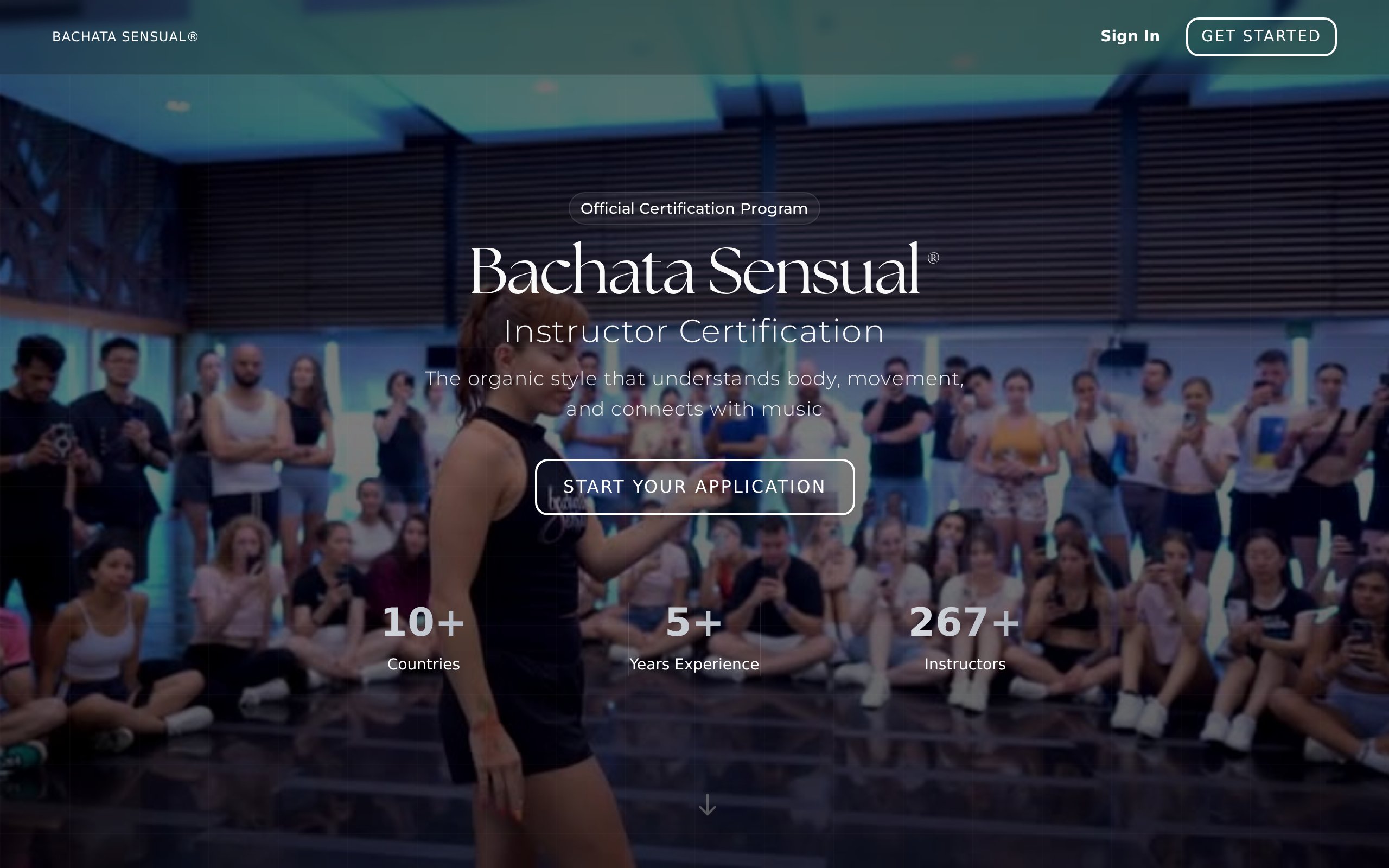Viewport: 1389px width, 868px height.
Task: Click the 'and connects with music' text line
Action: pyautogui.click(x=694, y=409)
